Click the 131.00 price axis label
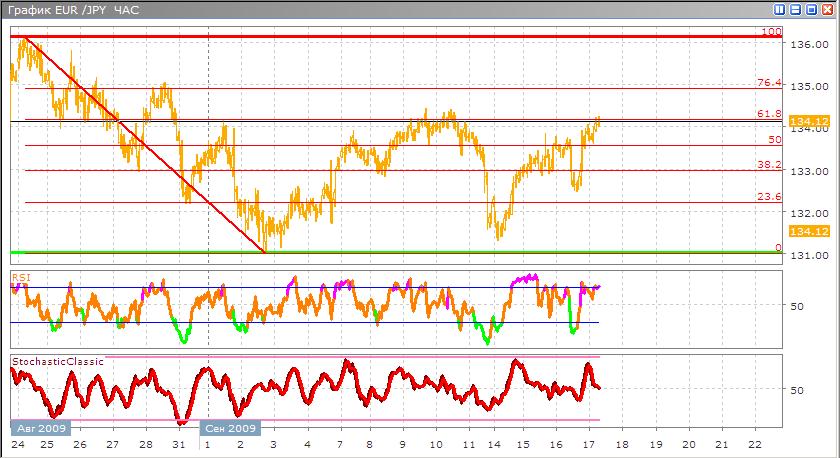The height and width of the screenshot is (458, 840). pos(806,256)
